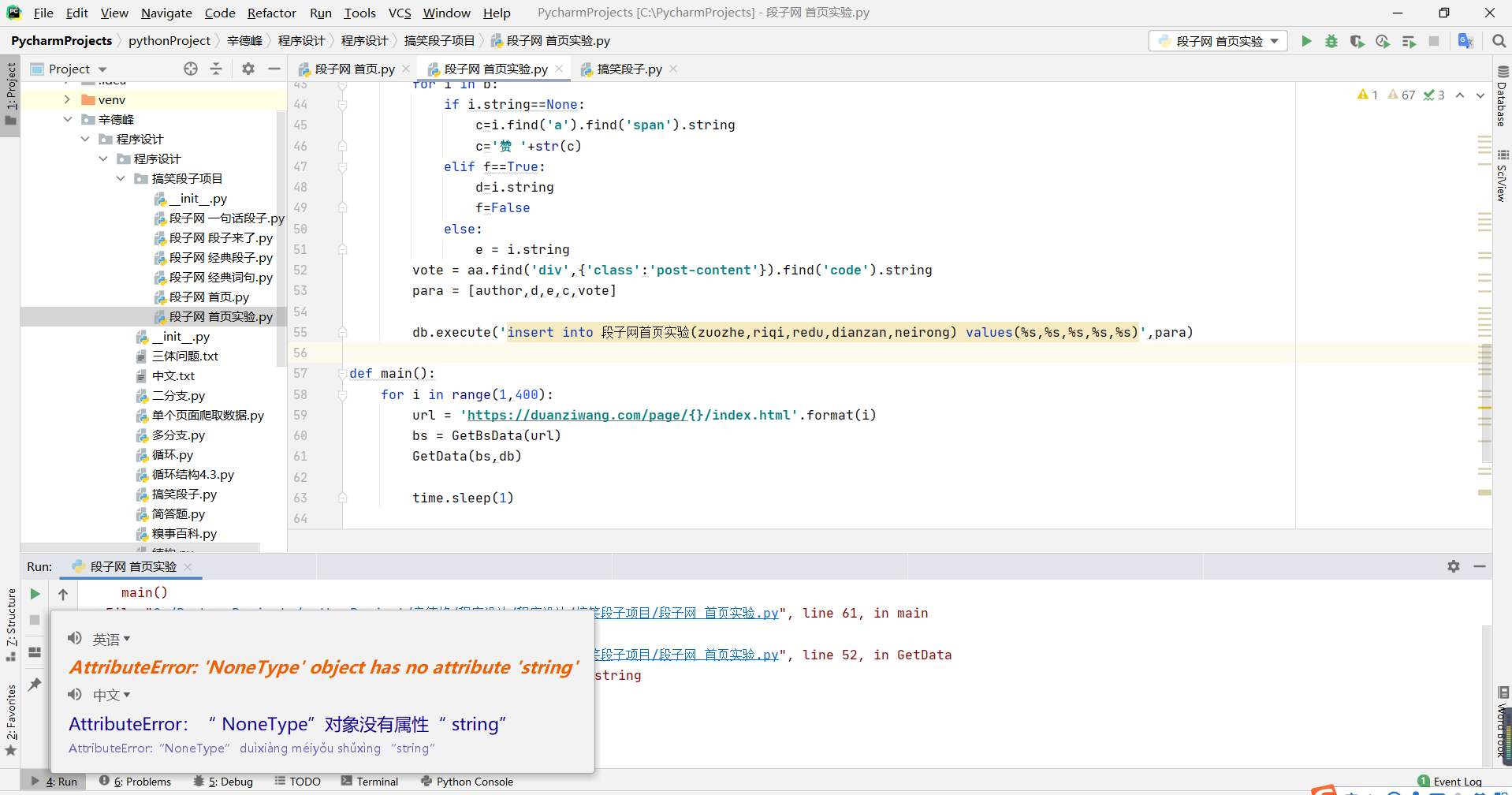
Task: Open the Terminal tool window button
Action: [x=370, y=782]
